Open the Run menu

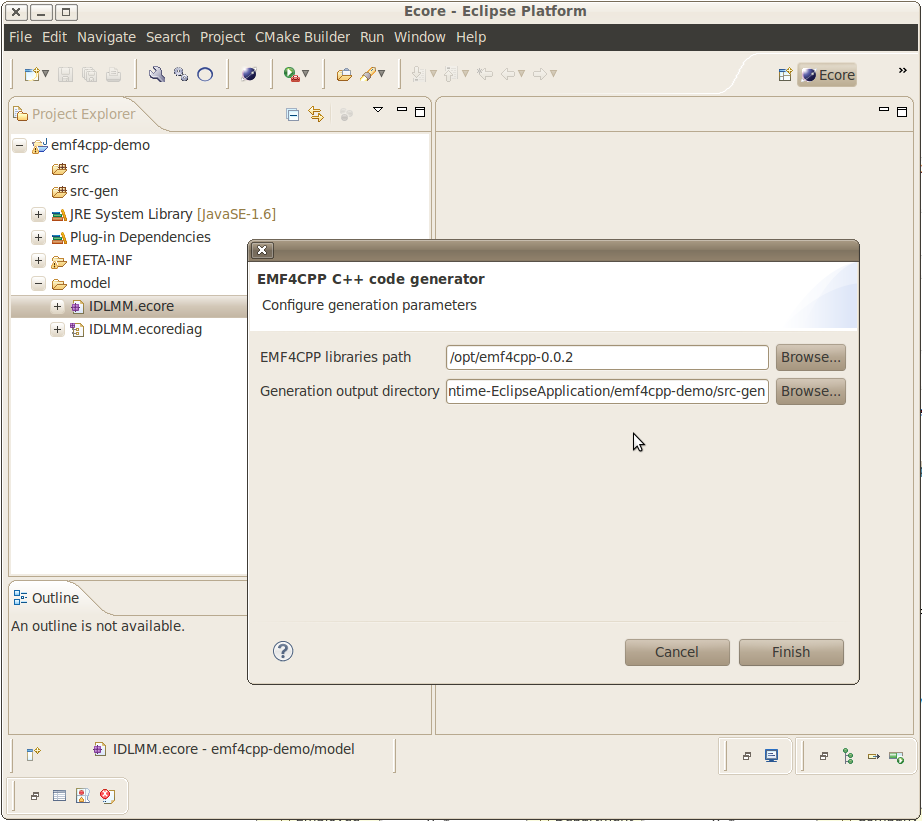coord(372,37)
